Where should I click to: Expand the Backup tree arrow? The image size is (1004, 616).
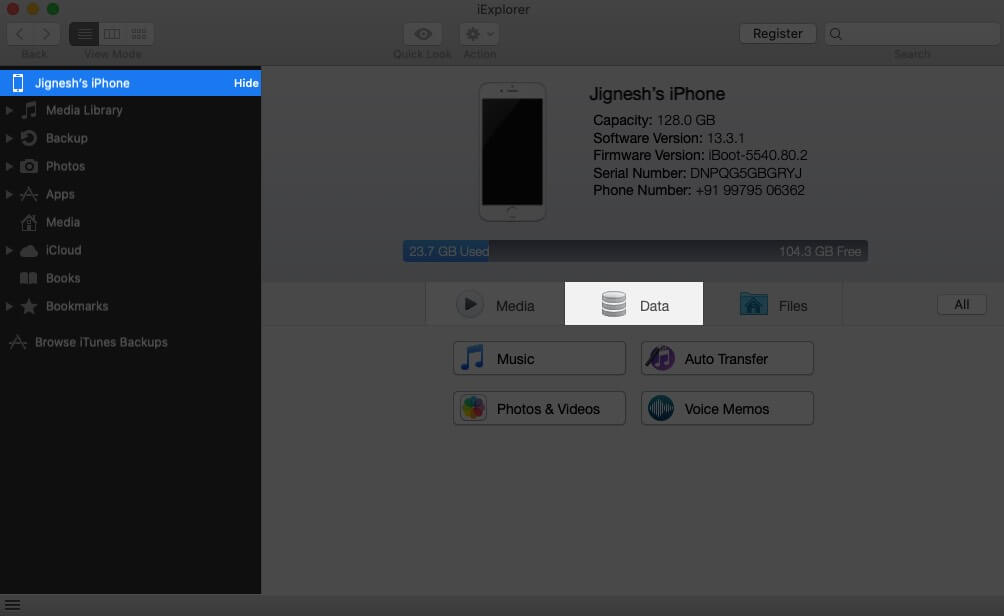click(x=9, y=138)
